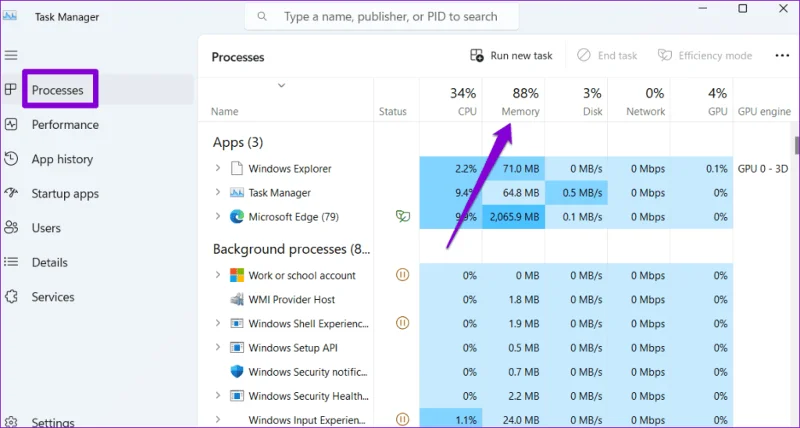
Task: Sort processes by Memory column
Action: point(514,101)
